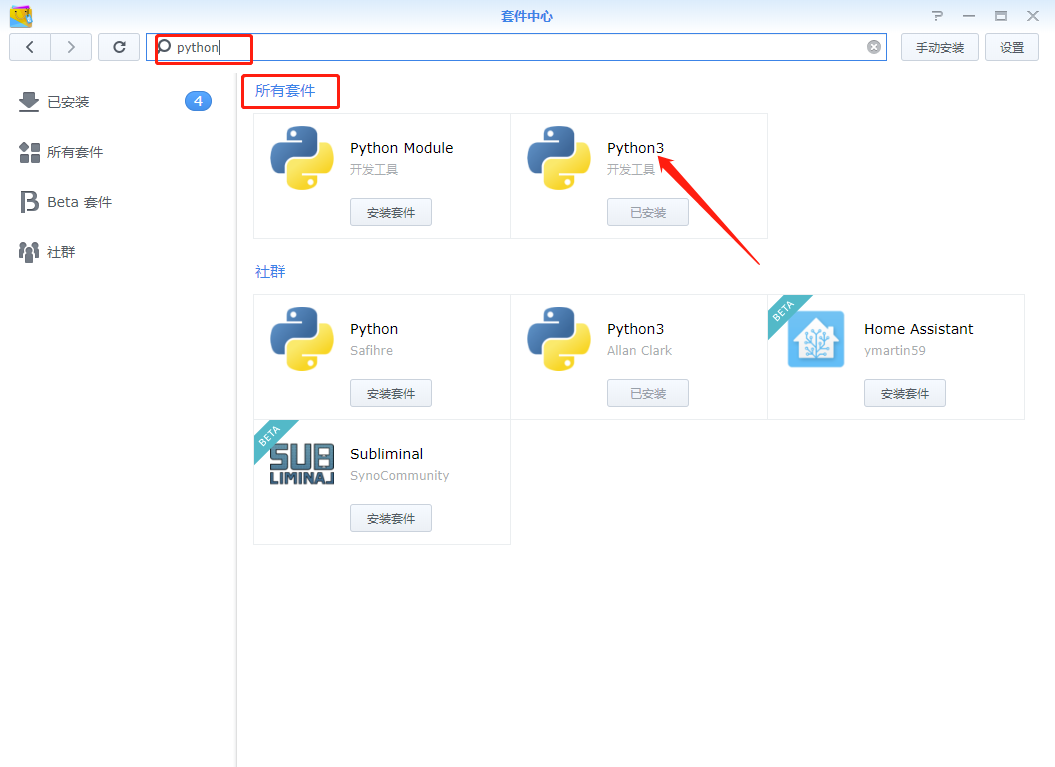The width and height of the screenshot is (1055, 767).
Task: Open the Python3 title above 开发工具
Action: 635,148
